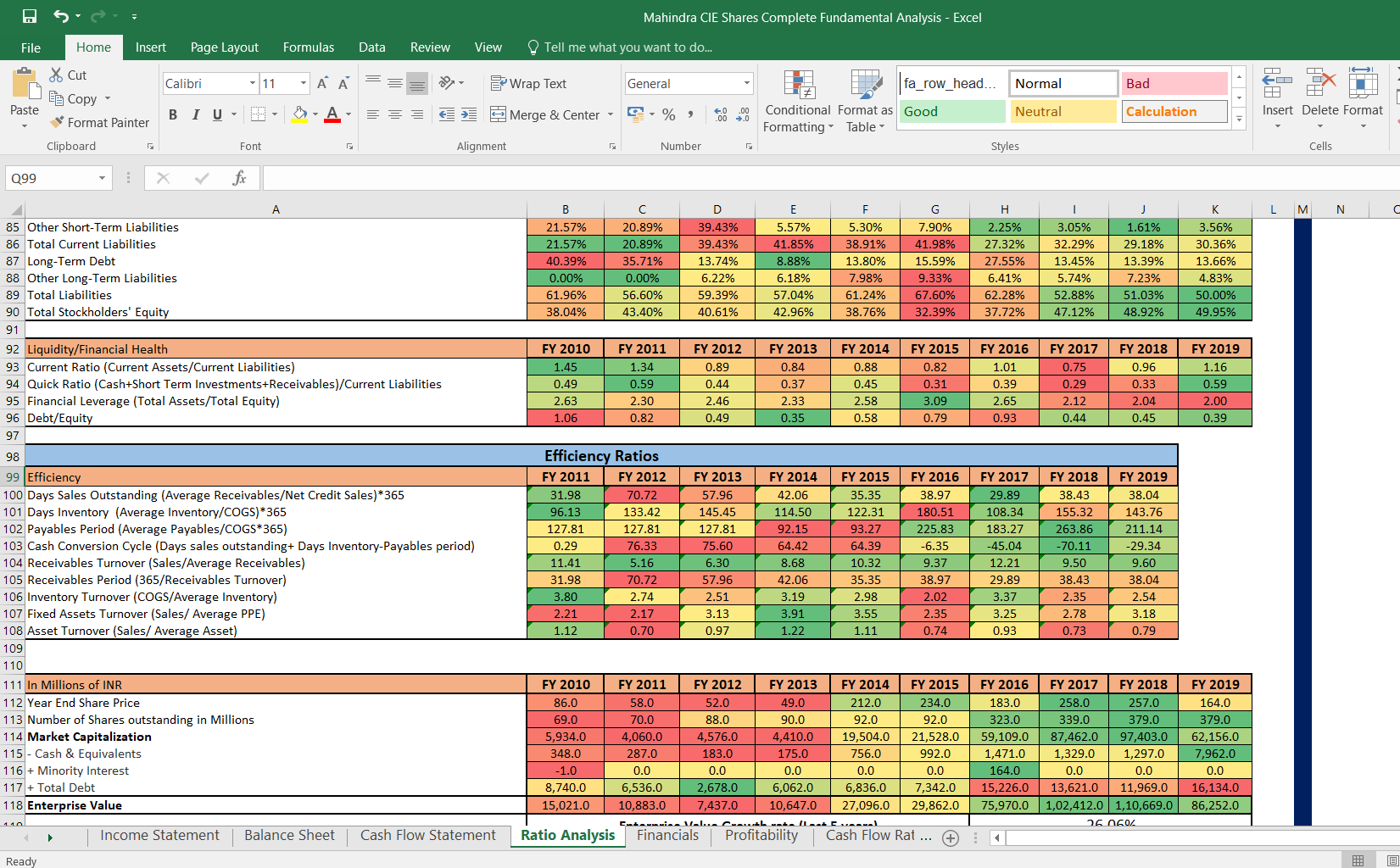Open the General number format dropdown
1400x868 pixels.
tap(747, 83)
